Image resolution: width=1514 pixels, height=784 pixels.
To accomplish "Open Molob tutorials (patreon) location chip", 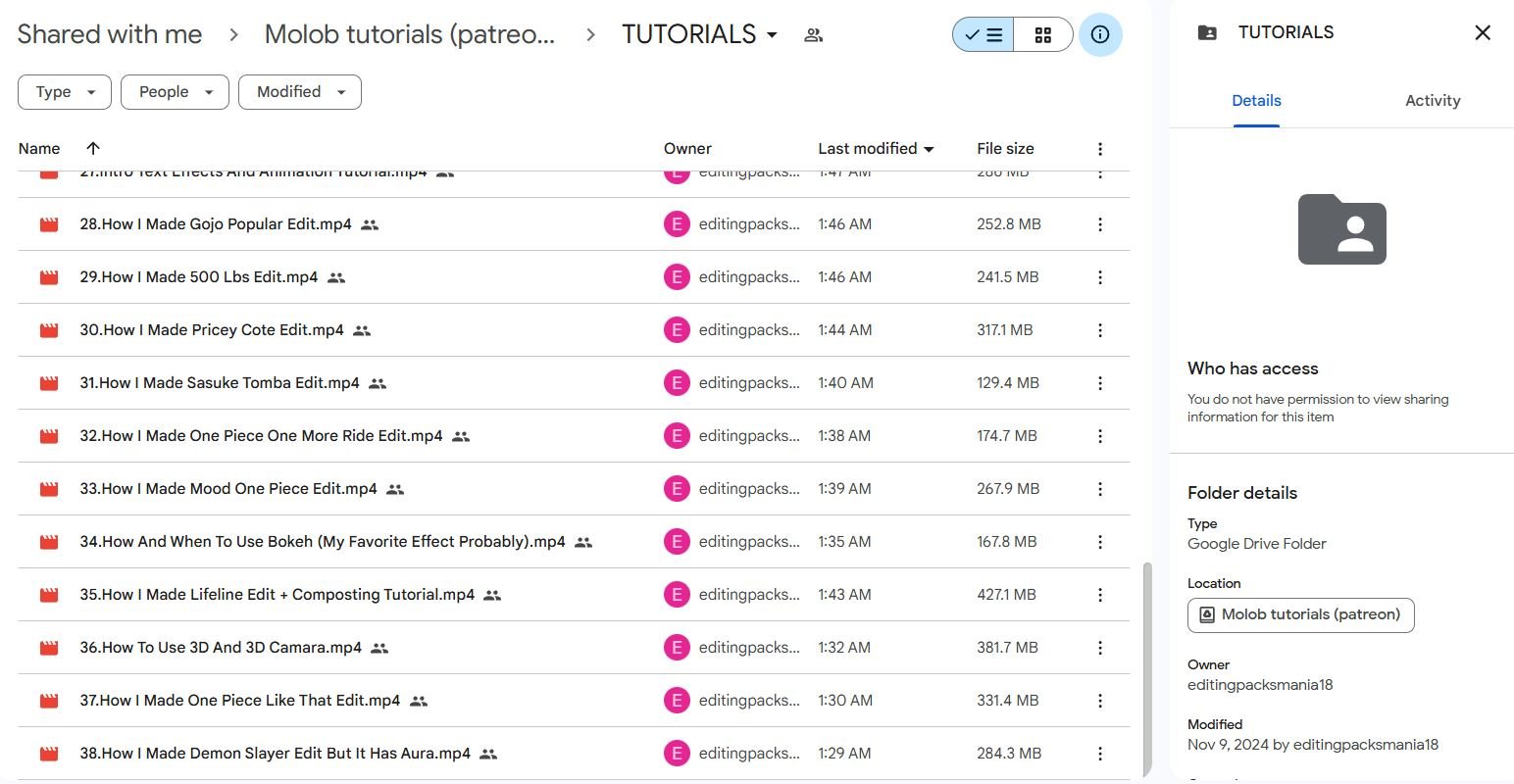I will tap(1300, 615).
